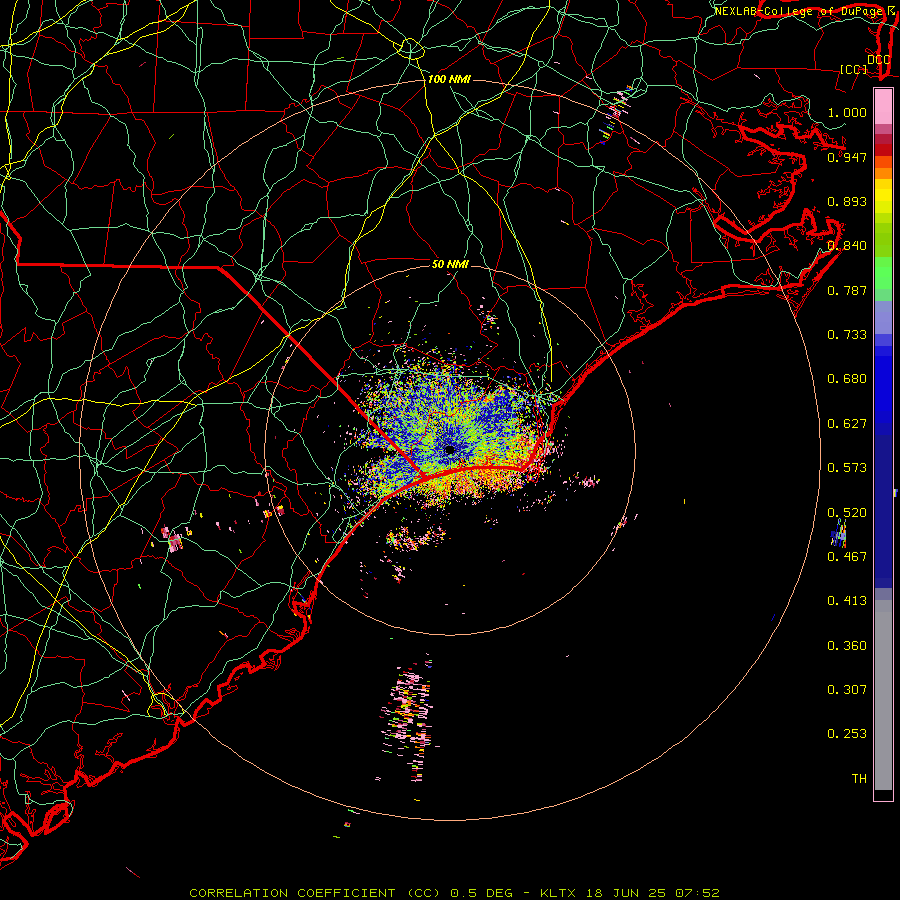Click the 50 NMI range ring label
This screenshot has height=900, width=900.
coord(450,264)
